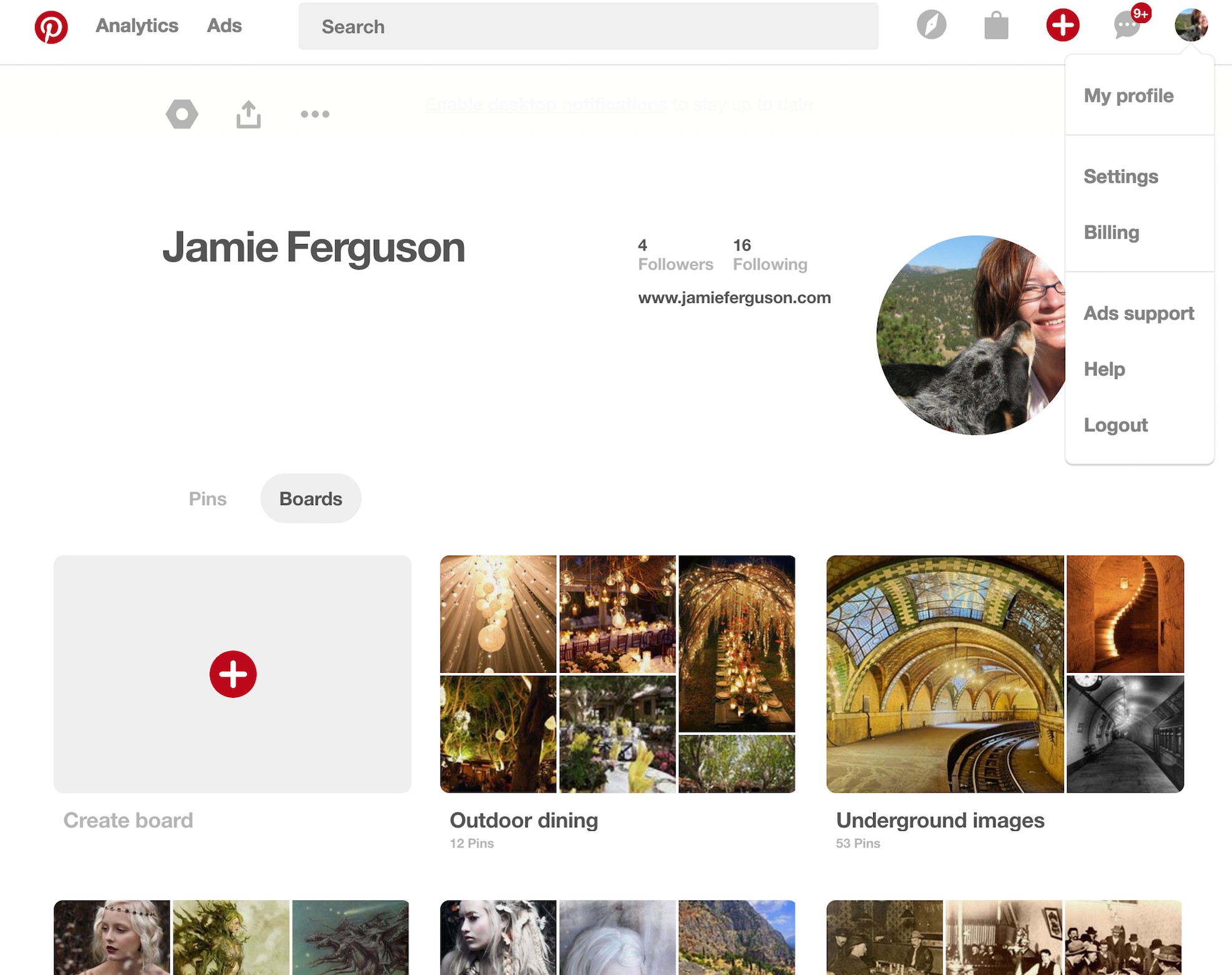Screen dimensions: 1232x975
Task: Click inside the Search field
Action: [x=589, y=26]
